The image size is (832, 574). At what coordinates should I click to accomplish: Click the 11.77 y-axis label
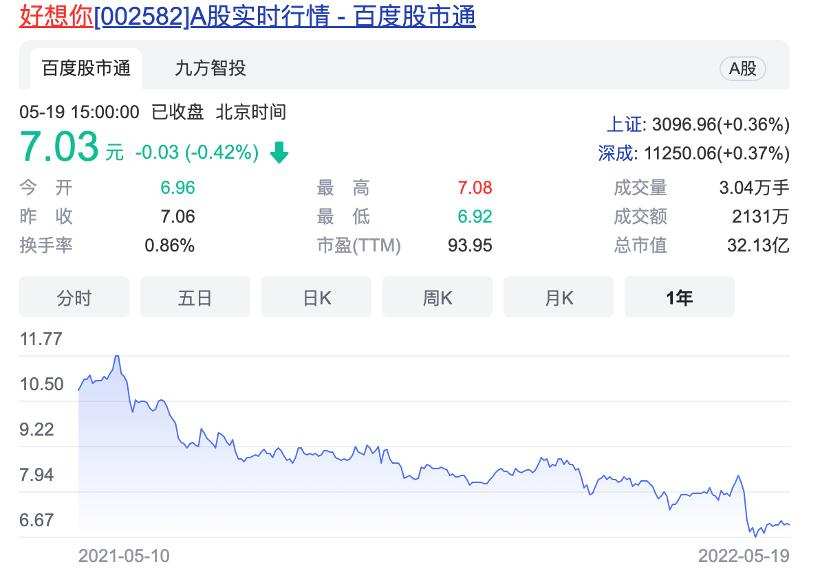click(x=41, y=338)
